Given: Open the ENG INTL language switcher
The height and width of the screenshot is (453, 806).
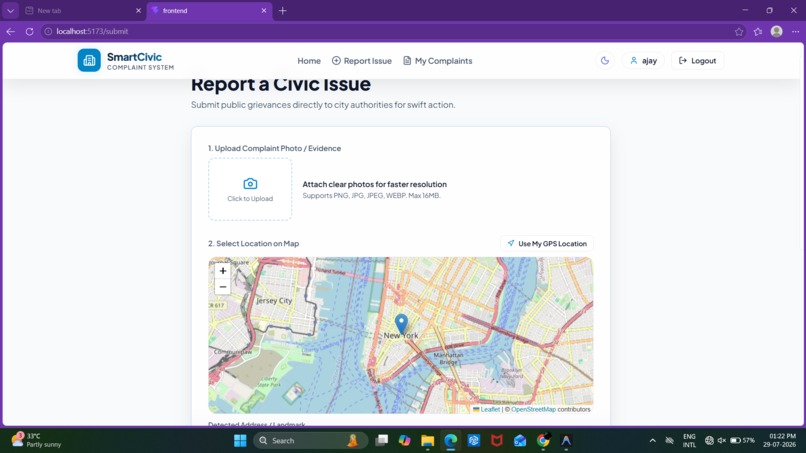Looking at the screenshot, I should point(689,441).
